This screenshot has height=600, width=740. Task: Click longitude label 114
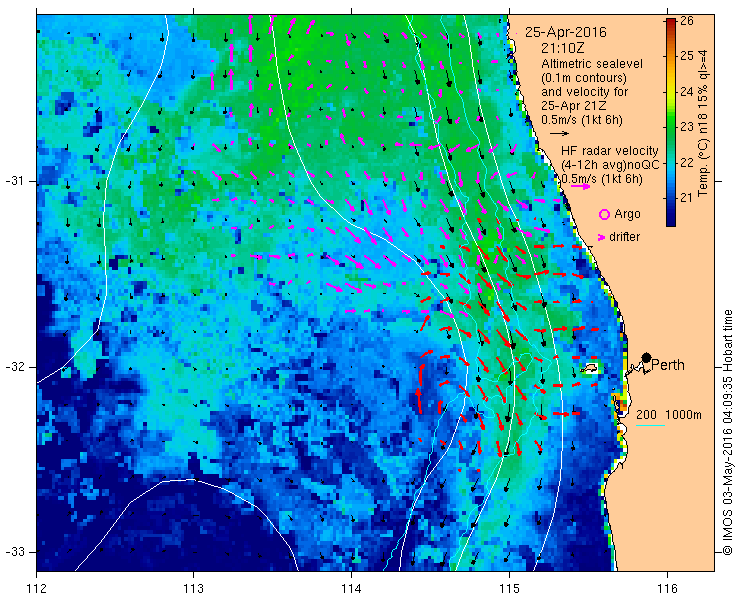(352, 589)
